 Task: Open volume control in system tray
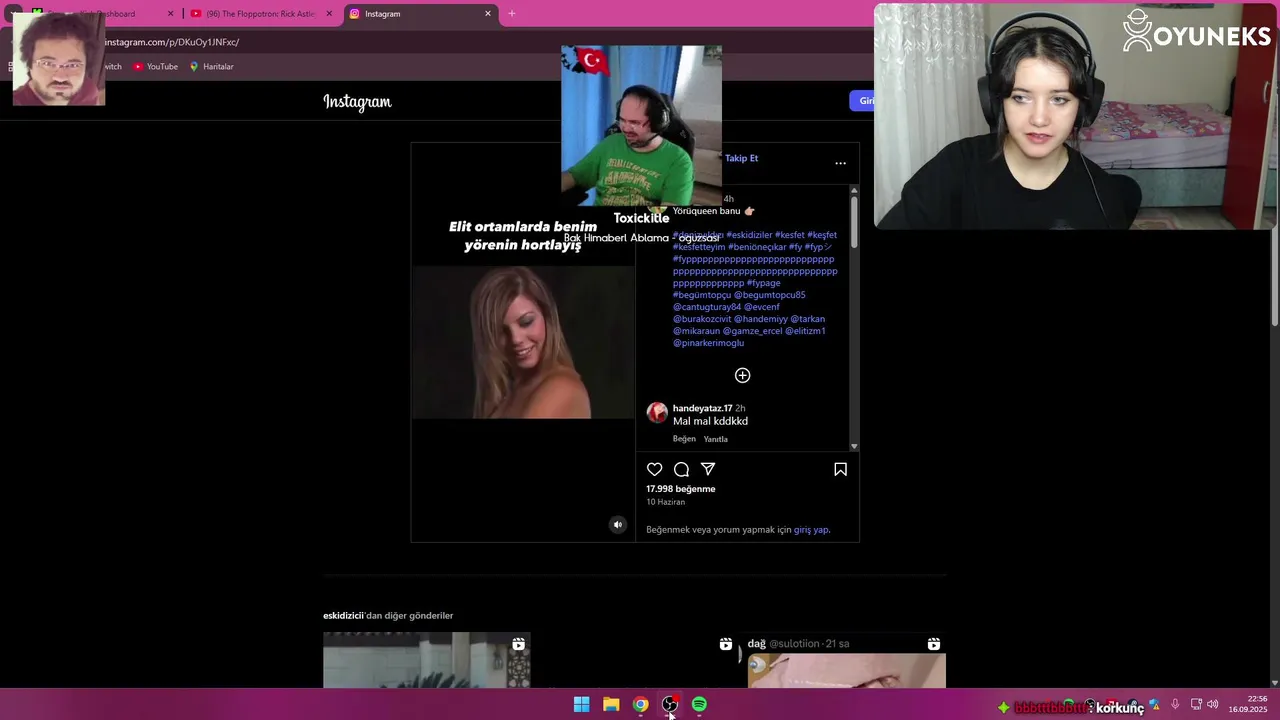(x=1212, y=705)
